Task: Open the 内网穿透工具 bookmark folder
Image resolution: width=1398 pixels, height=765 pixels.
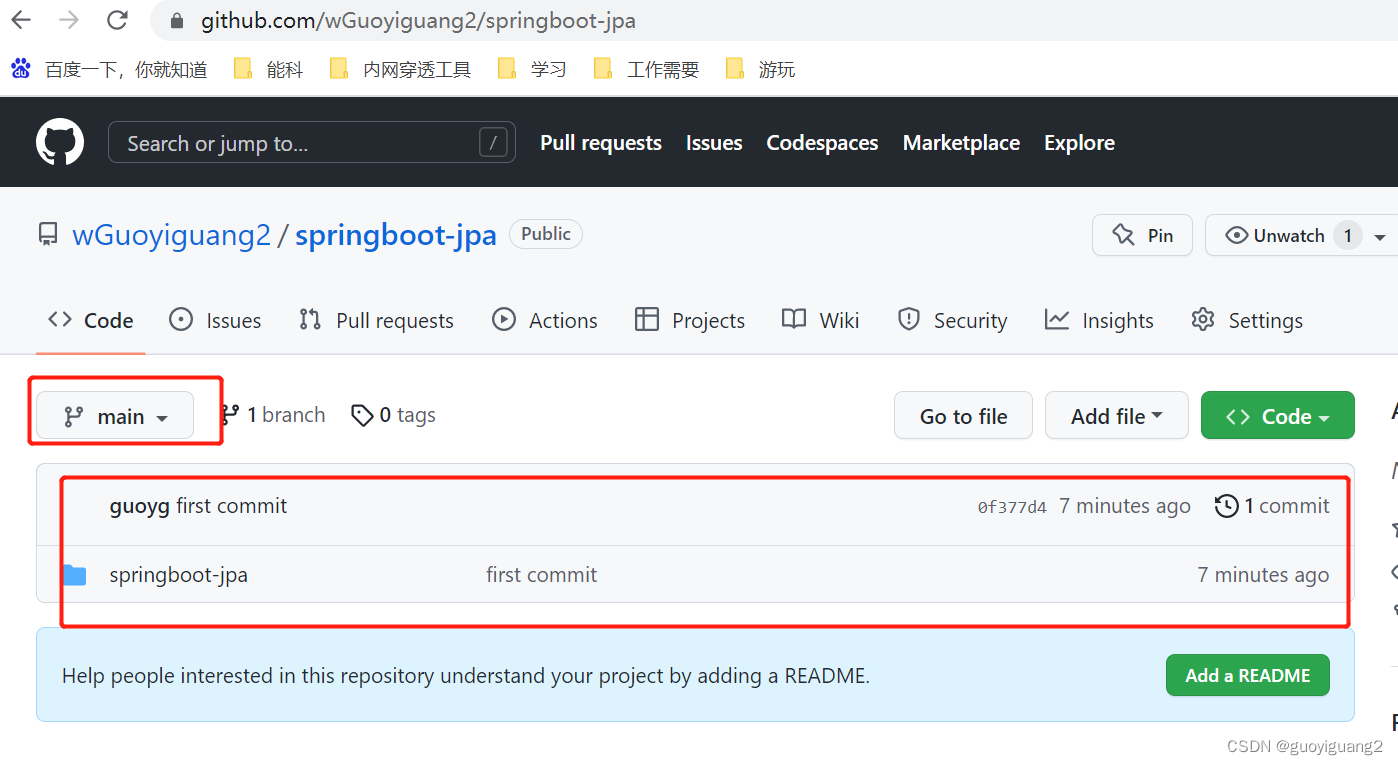Action: click(400, 69)
